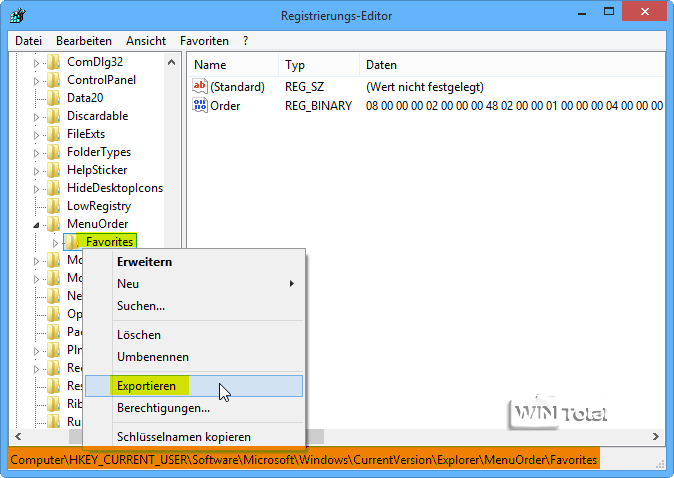This screenshot has height=478, width=674.
Task: Select the Favorites tree entry
Action: click(x=109, y=242)
